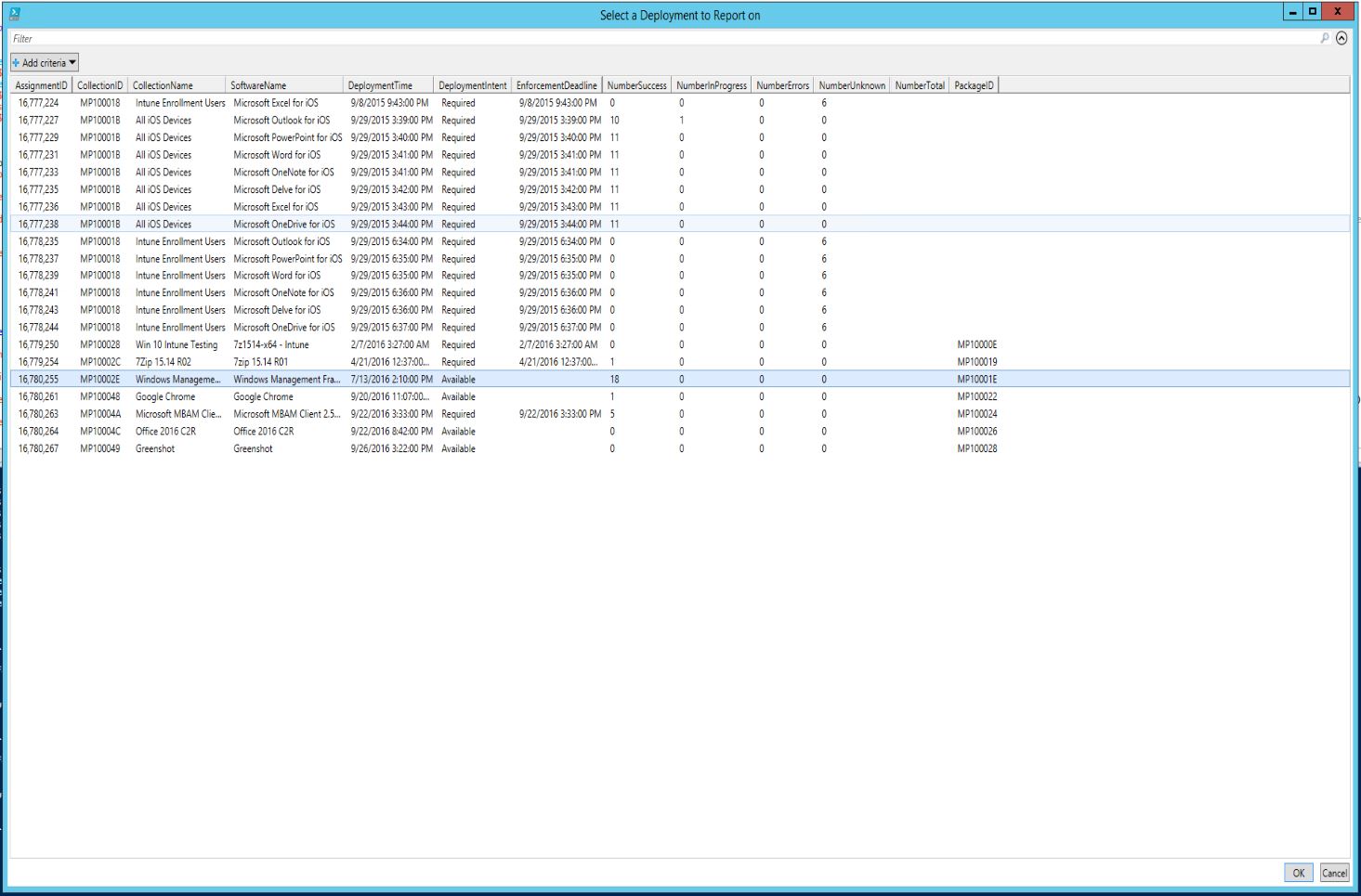Sort by AssignmentID column header
The image size is (1361, 896).
[x=41, y=85]
